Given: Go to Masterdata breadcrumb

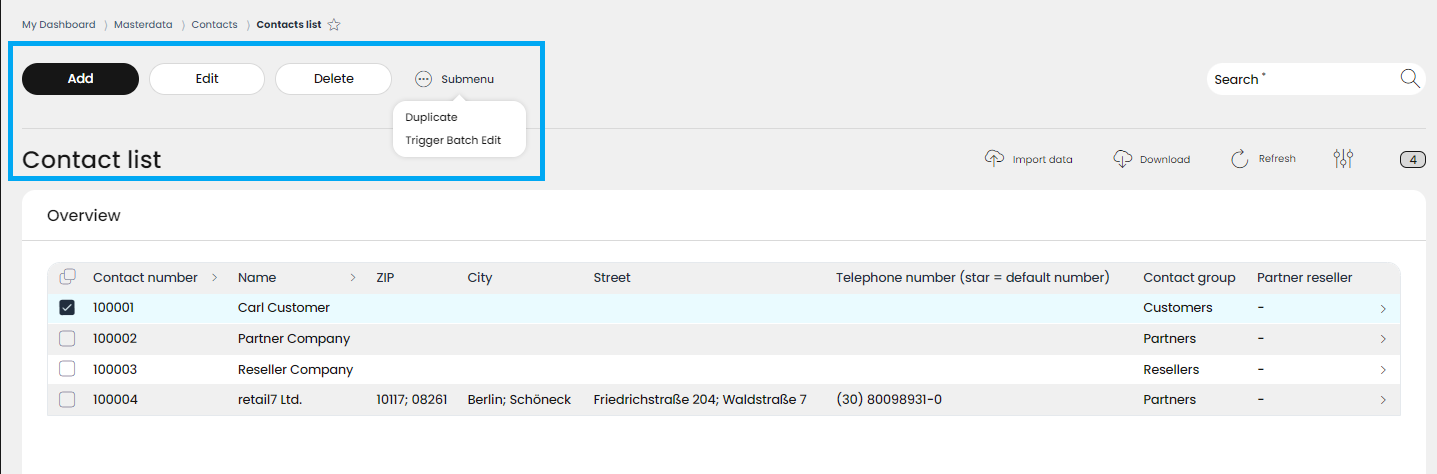Looking at the screenshot, I should [x=143, y=24].
